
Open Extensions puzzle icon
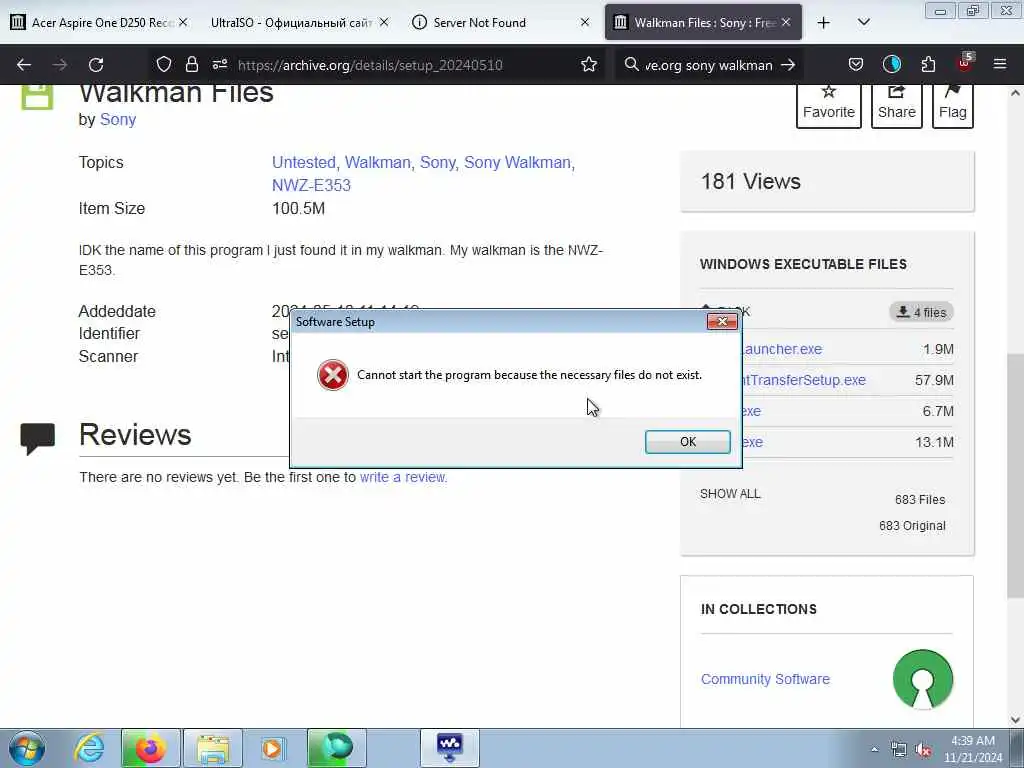tap(928, 65)
